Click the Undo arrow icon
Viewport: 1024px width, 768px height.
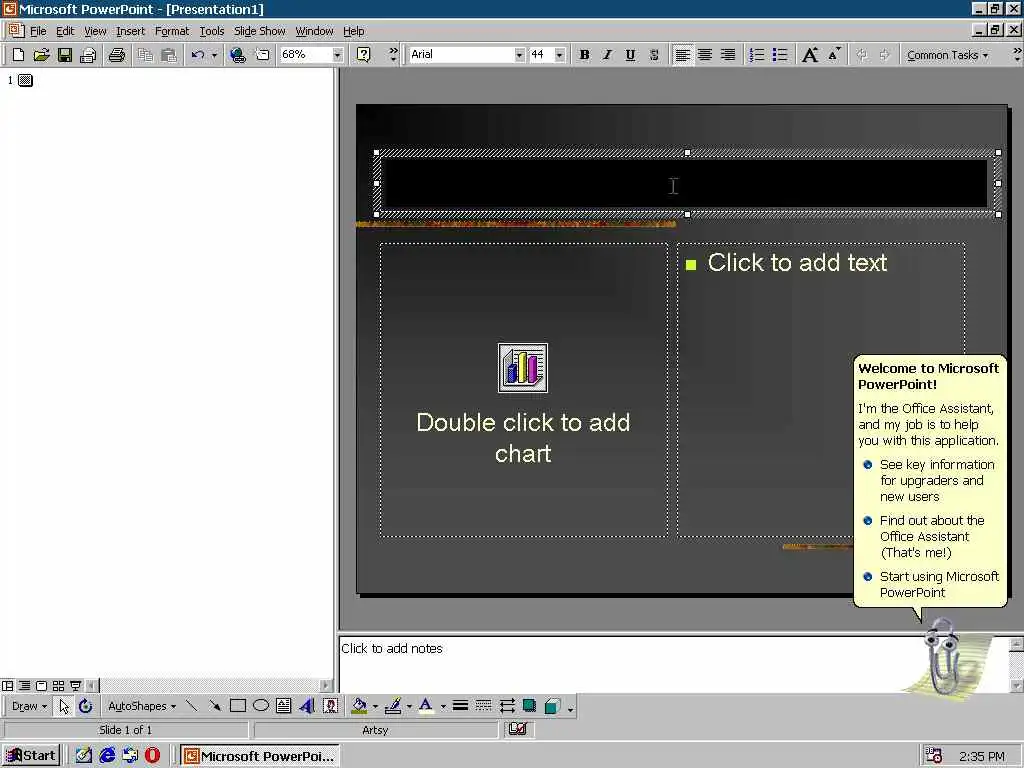pyautogui.click(x=198, y=55)
